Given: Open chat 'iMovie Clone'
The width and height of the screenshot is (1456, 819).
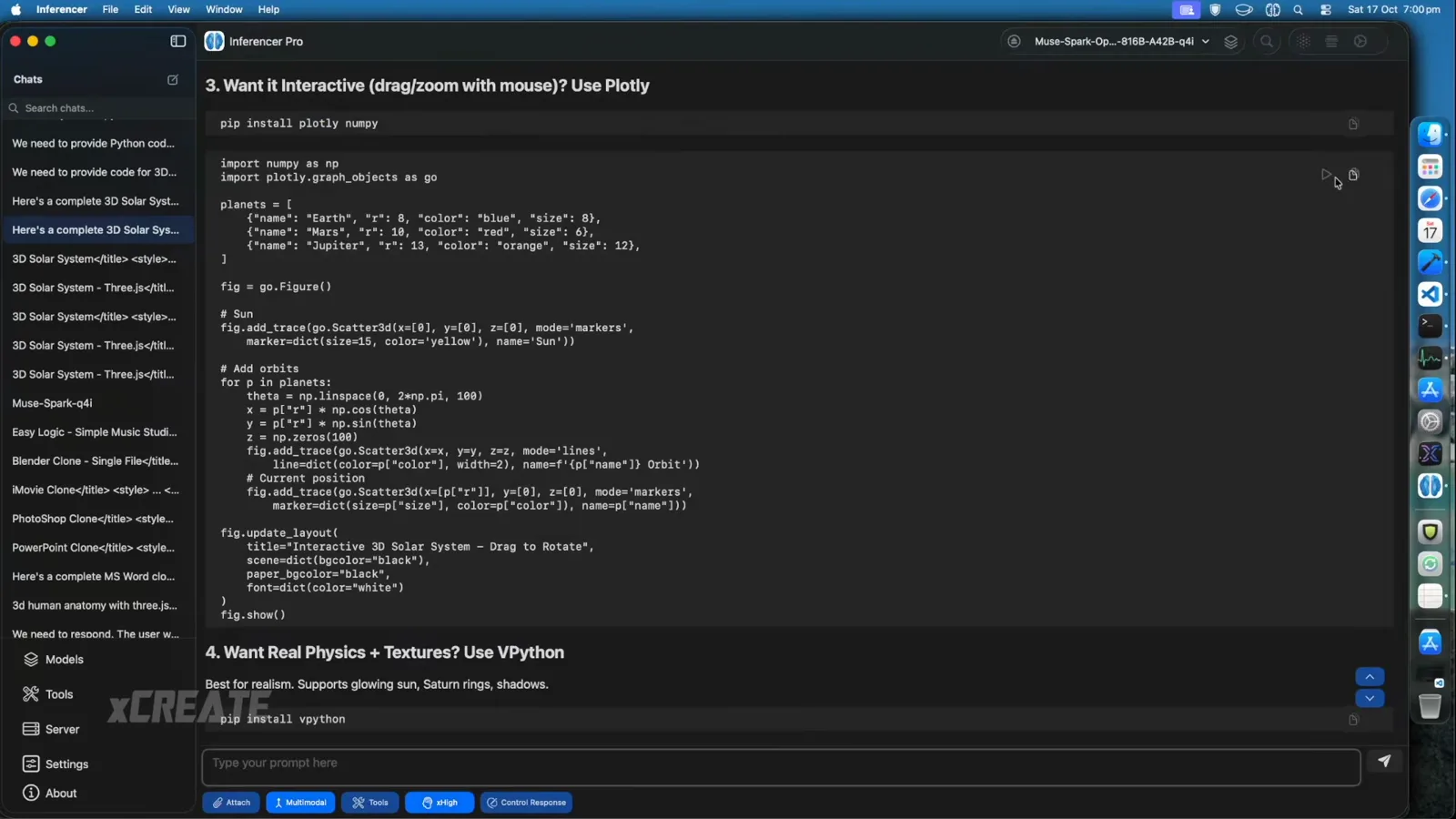Looking at the screenshot, I should click(97, 490).
